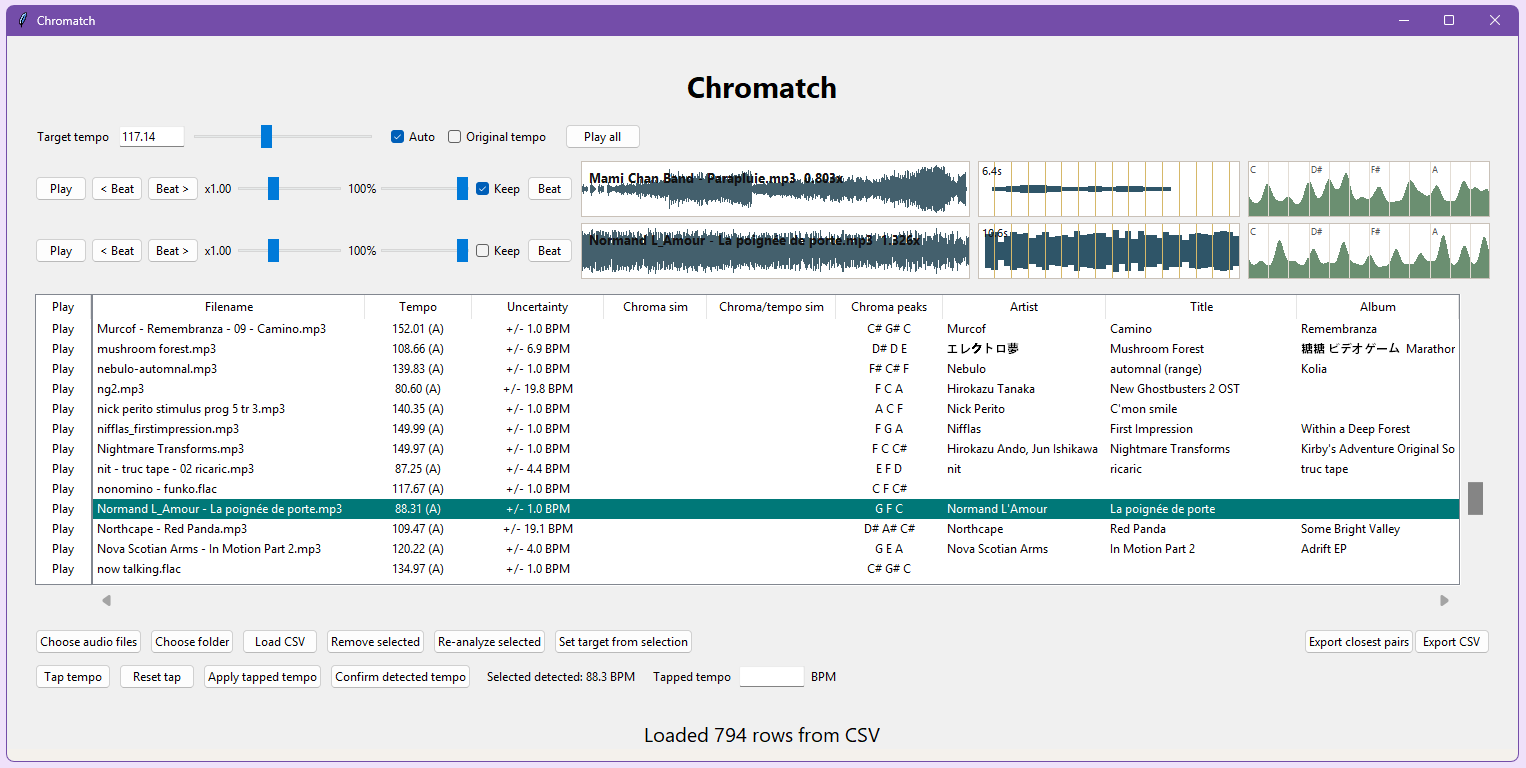Viewport: 1526px width, 768px height.
Task: Click the Mami Chan Band waveform display
Action: tap(775, 189)
